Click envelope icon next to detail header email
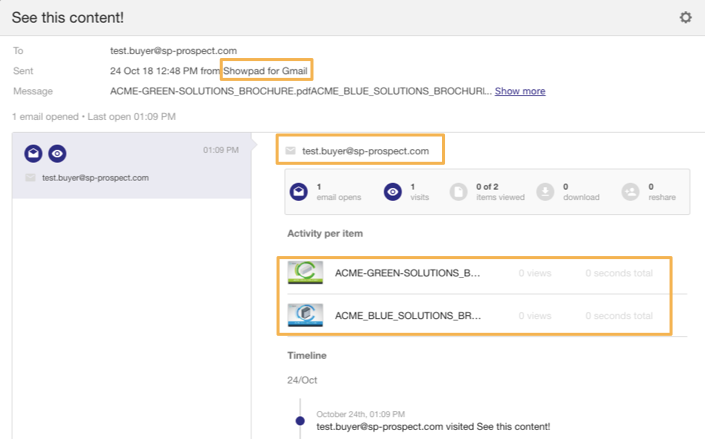This screenshot has width=705, height=439. [290, 151]
